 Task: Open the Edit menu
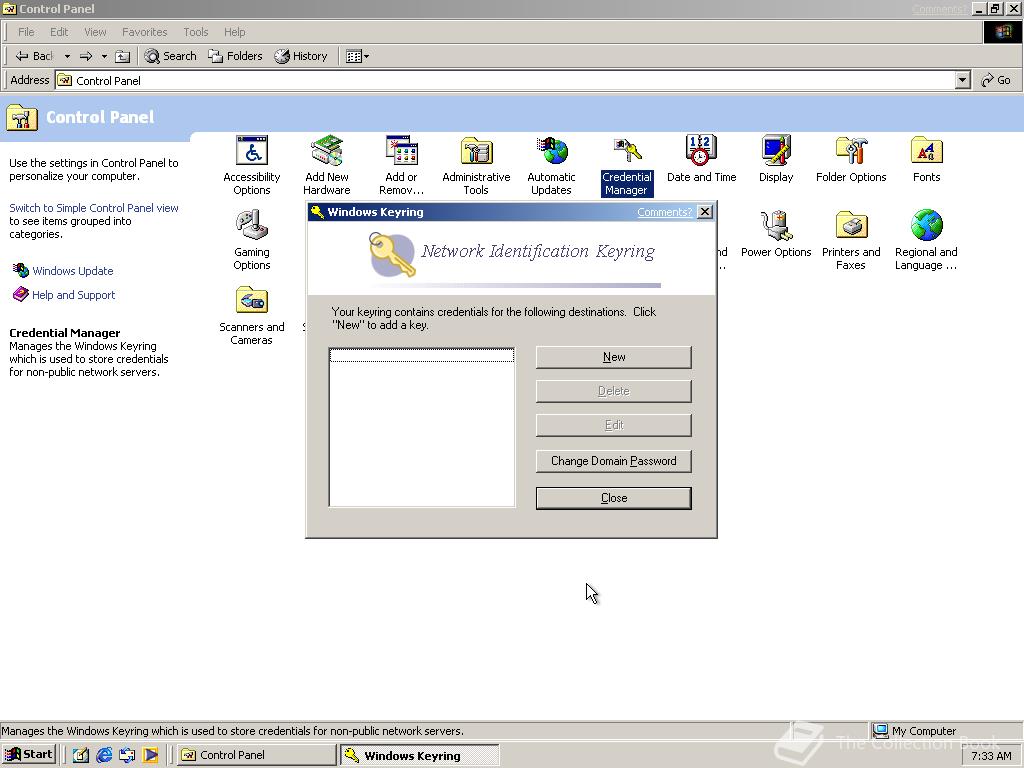click(59, 32)
